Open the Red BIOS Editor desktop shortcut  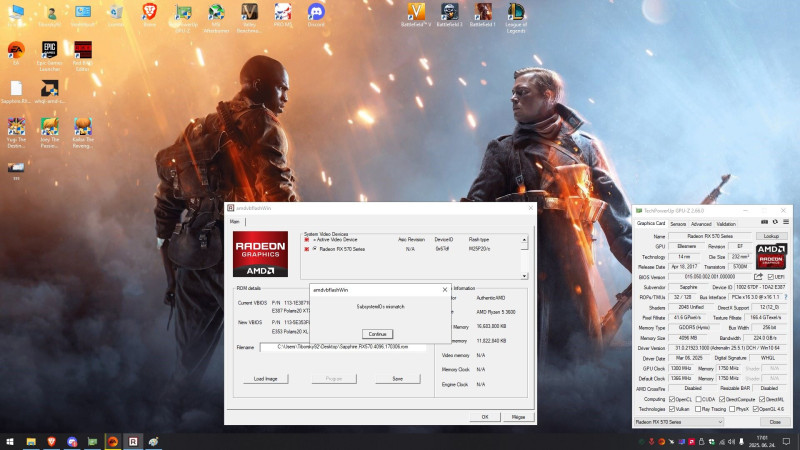coord(83,56)
